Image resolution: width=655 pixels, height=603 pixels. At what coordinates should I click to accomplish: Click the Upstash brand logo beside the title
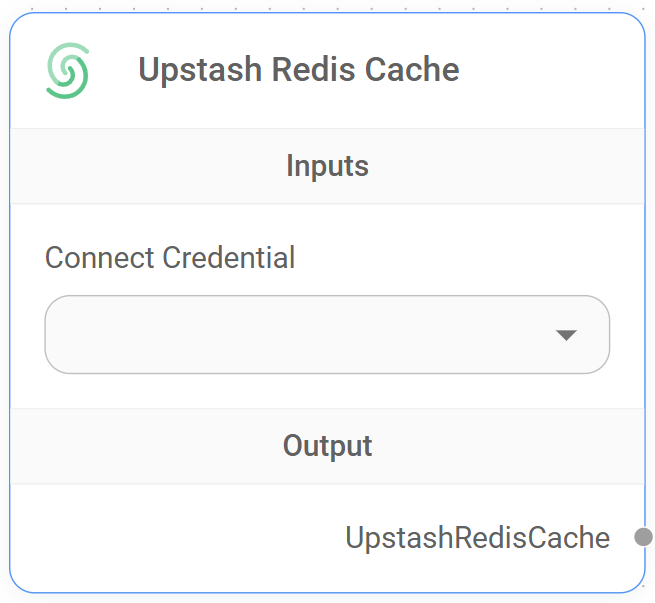67,70
